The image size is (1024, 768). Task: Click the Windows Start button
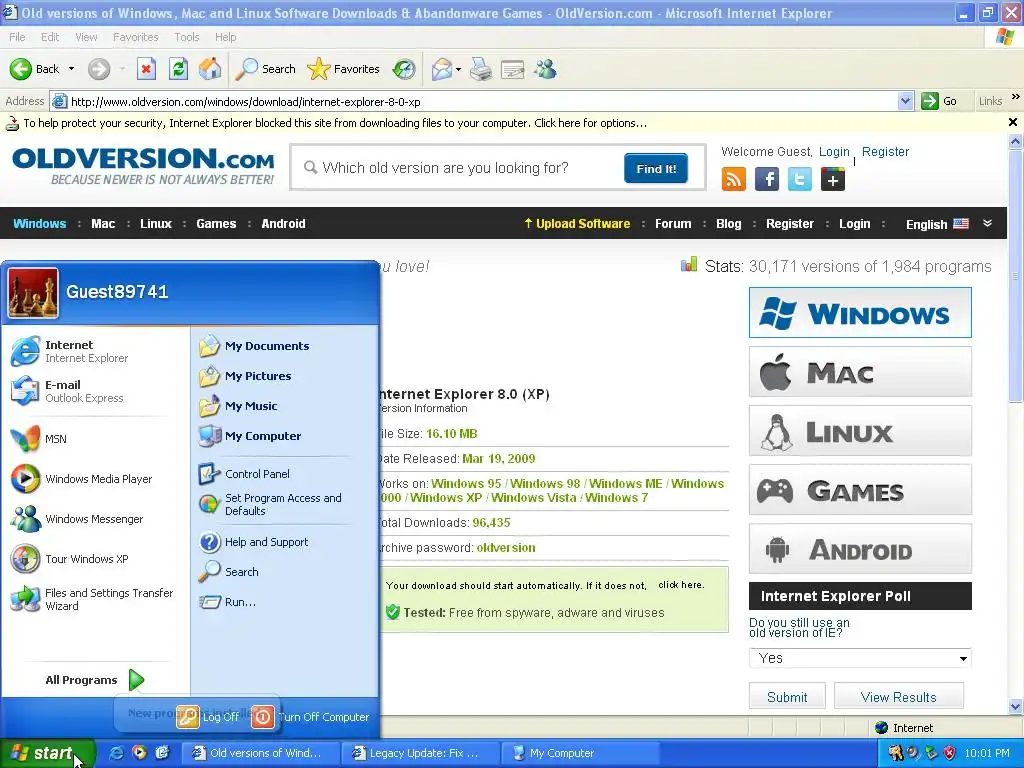(x=46, y=753)
